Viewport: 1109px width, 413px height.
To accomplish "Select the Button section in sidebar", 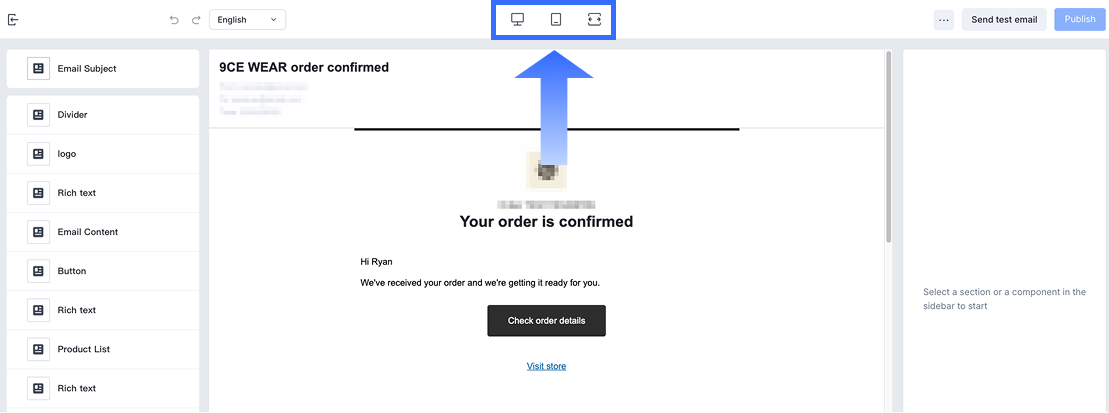I will (71, 271).
